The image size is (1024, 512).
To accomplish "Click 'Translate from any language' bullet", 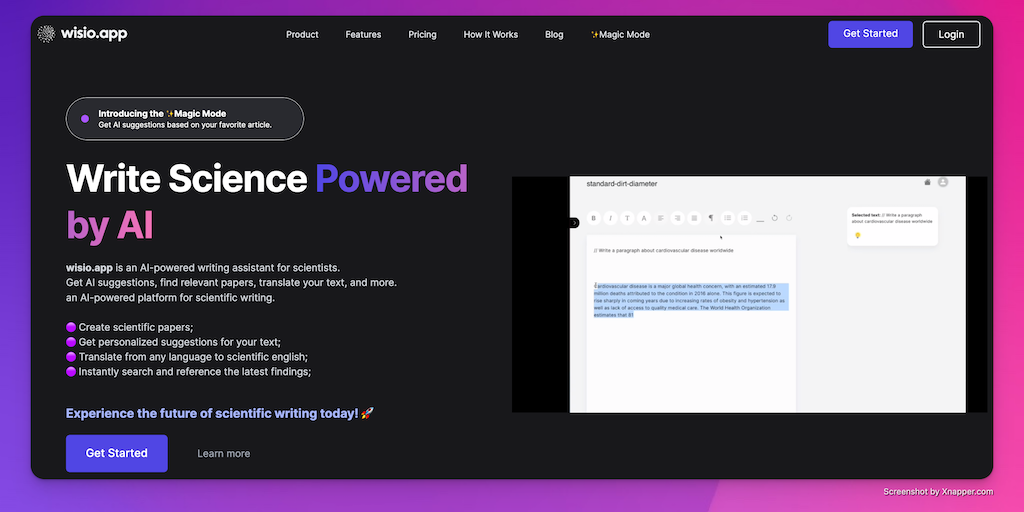I will point(193,357).
